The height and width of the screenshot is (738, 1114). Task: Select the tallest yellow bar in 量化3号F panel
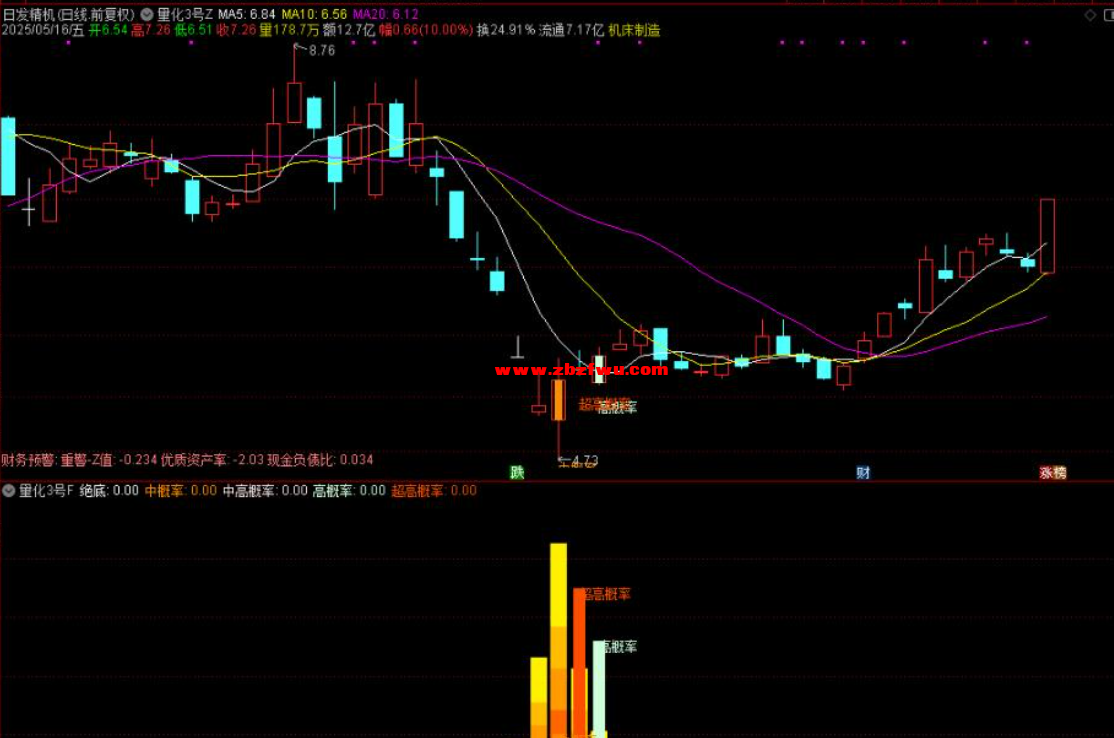pyautogui.click(x=558, y=640)
